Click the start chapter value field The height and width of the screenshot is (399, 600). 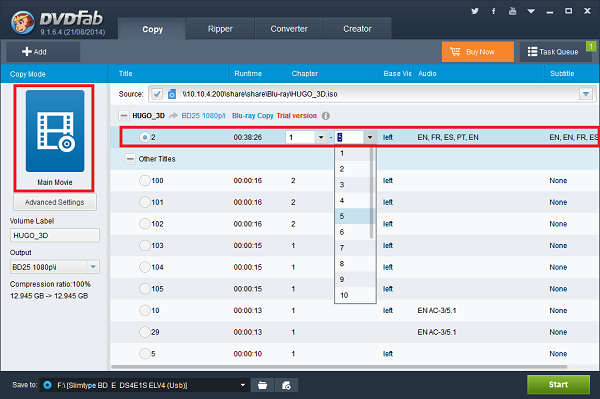click(300, 137)
